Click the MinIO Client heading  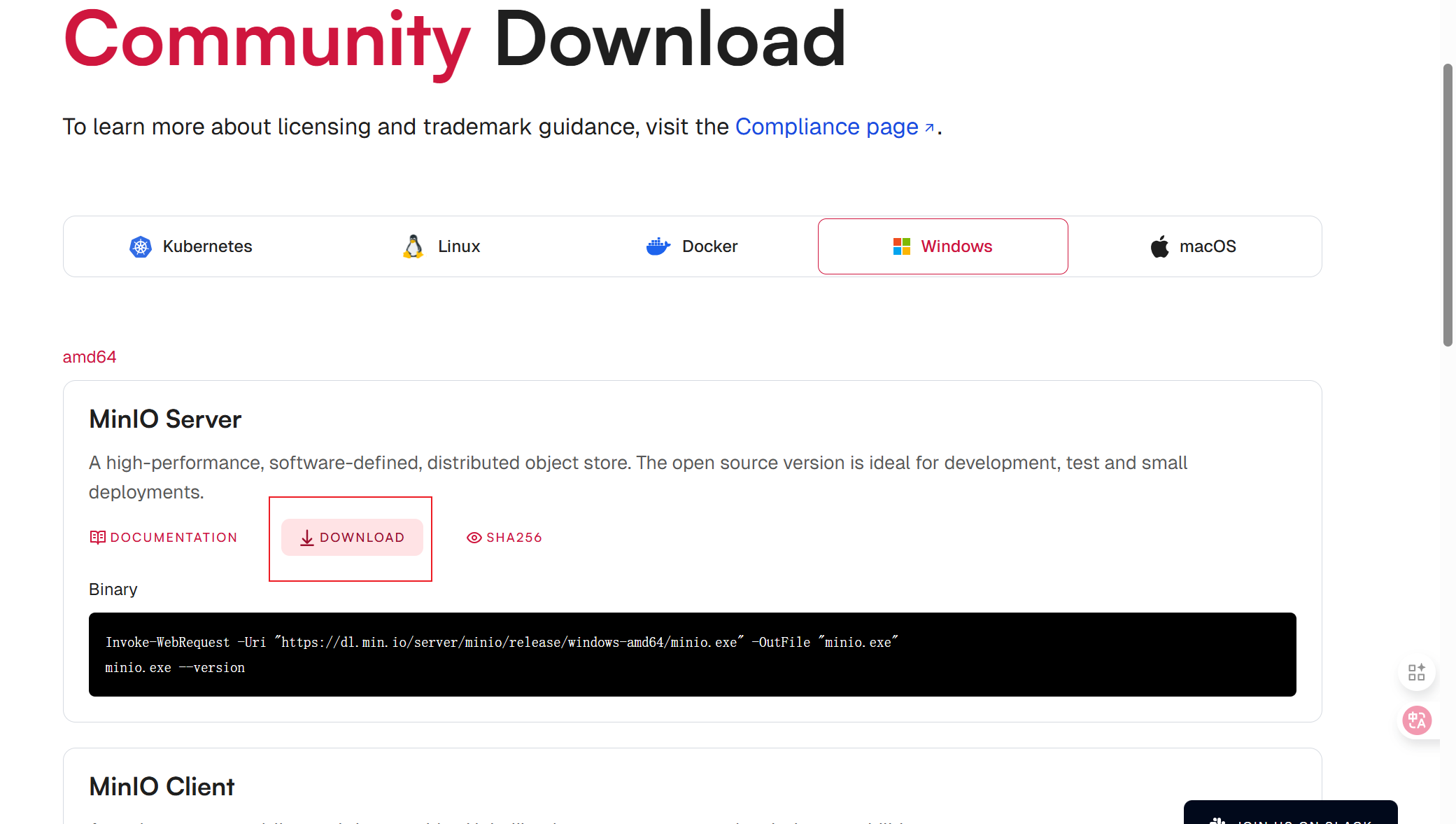click(162, 787)
